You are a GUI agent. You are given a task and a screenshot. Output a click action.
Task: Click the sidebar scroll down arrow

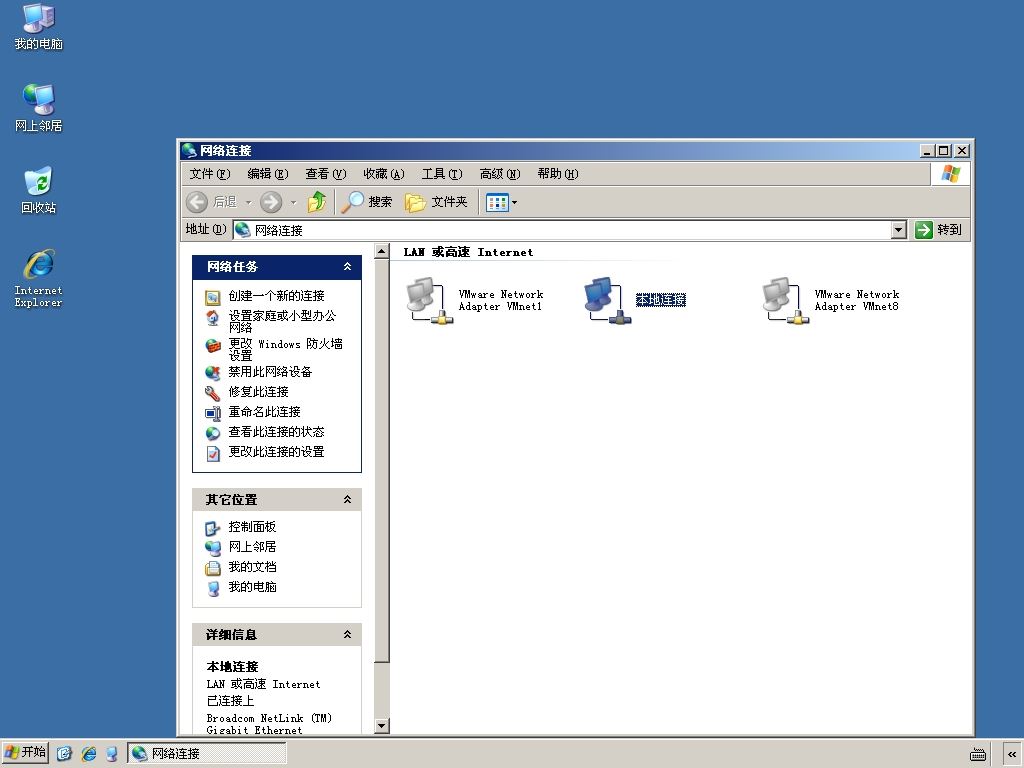[x=382, y=726]
